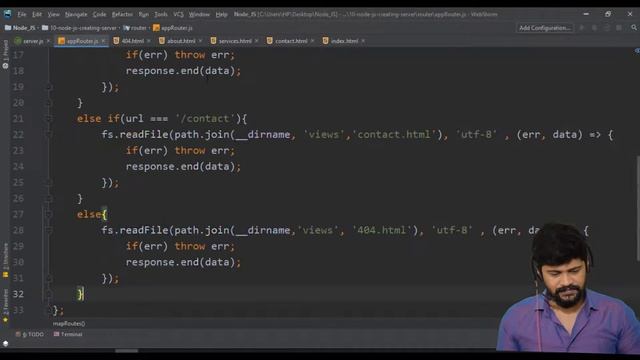Collapse the else-if block at line 21
Image resolution: width=640 pixels, height=360 pixels.
point(49,119)
